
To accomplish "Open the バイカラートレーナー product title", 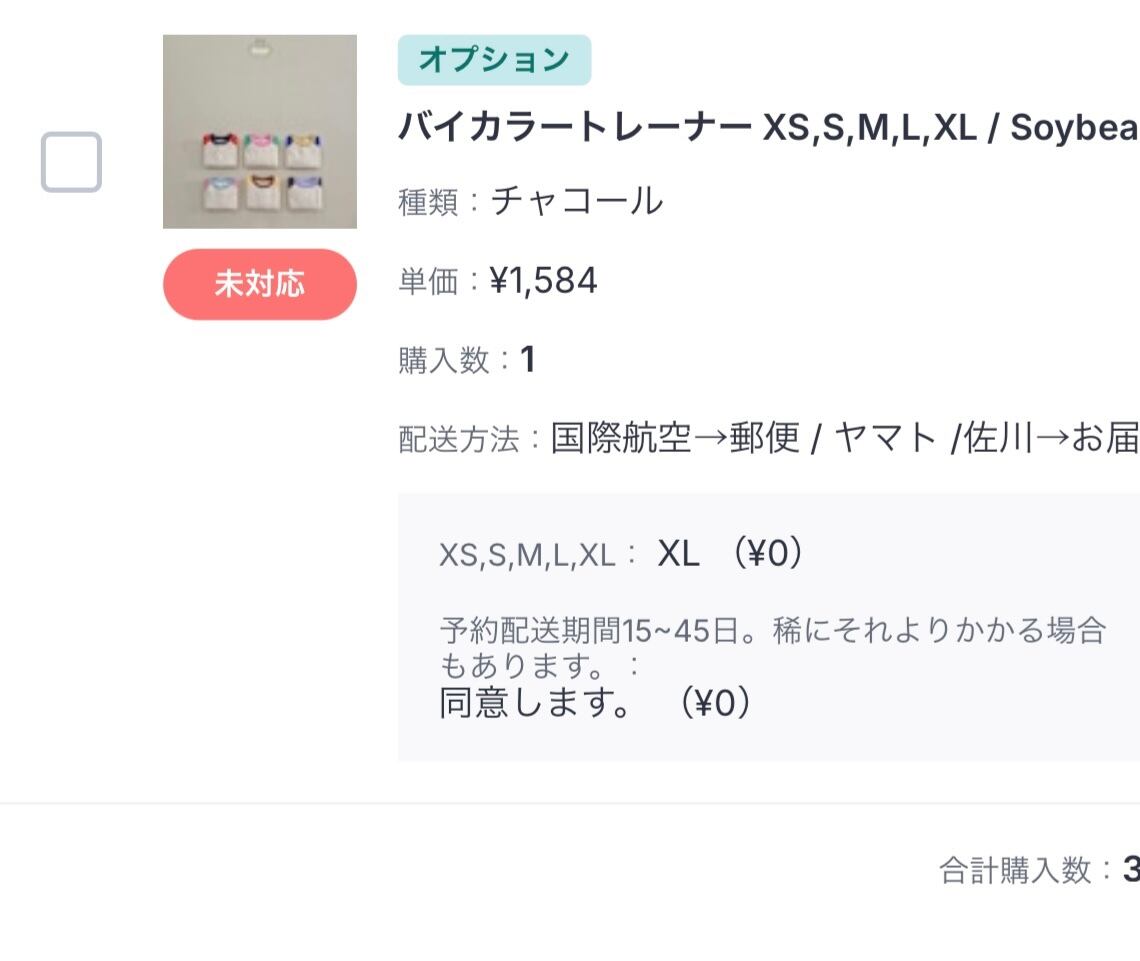I will click(574, 128).
